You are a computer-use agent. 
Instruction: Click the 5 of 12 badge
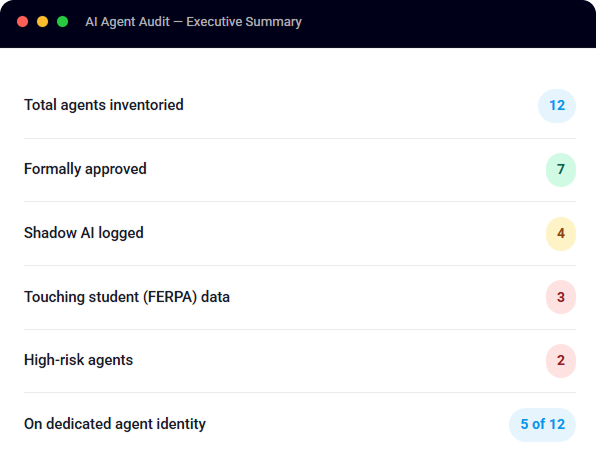(x=542, y=425)
